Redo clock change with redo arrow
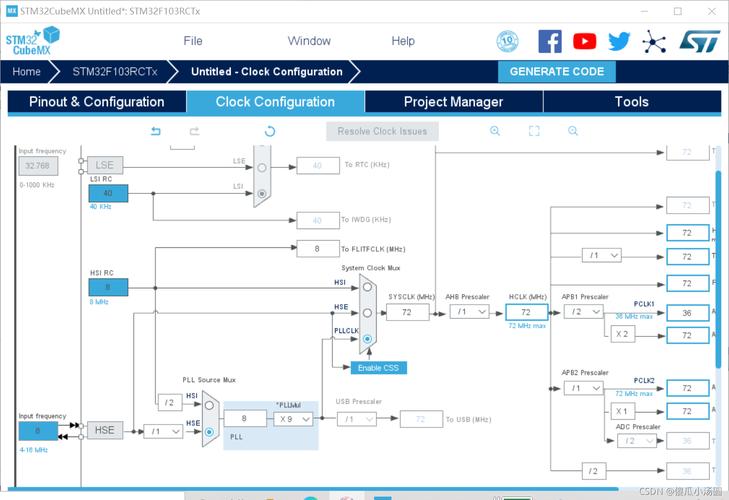The image size is (729, 500). pyautogui.click(x=194, y=131)
